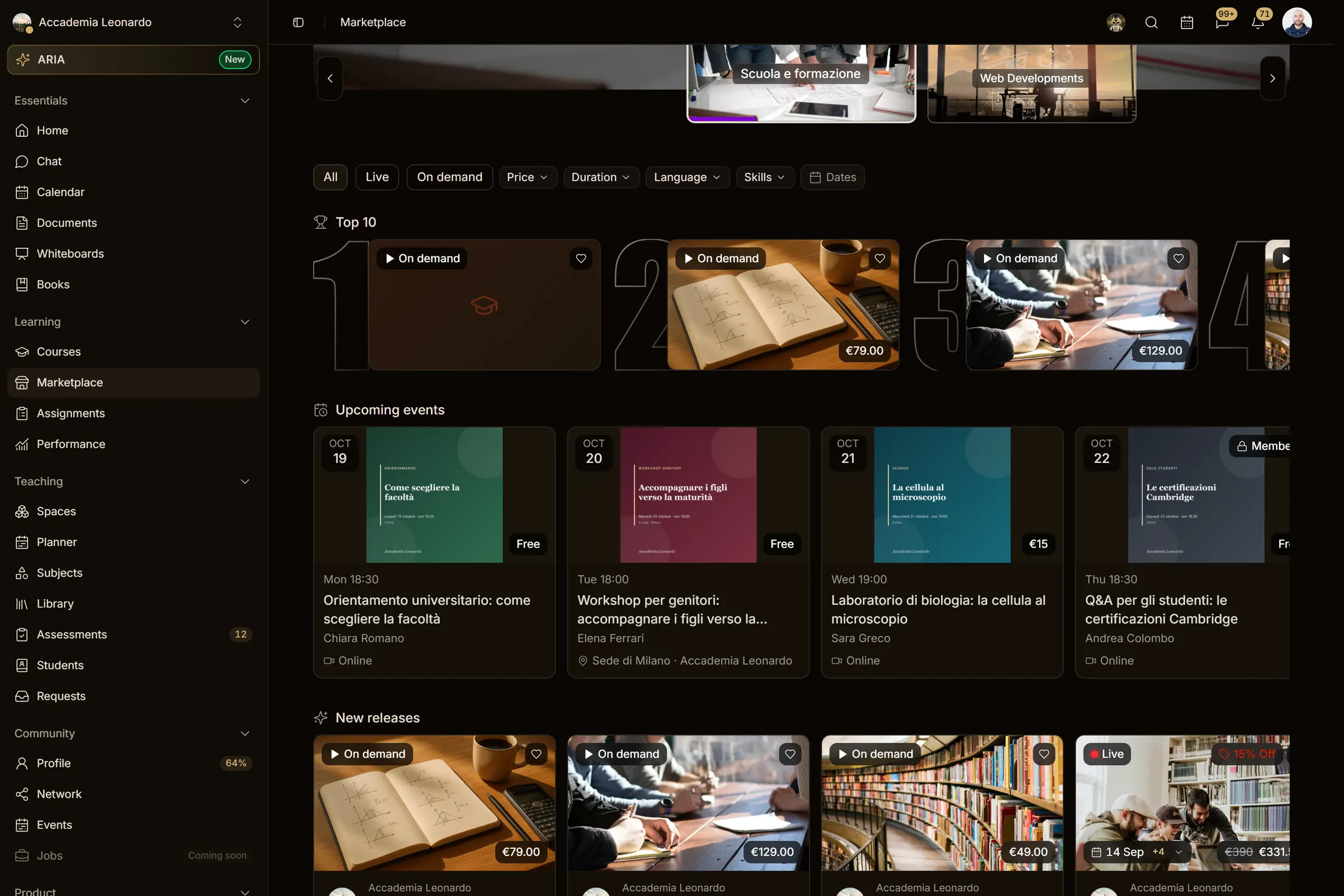Image resolution: width=1344 pixels, height=896 pixels.
Task: Click the robot assistant avatar icon
Action: tap(1116, 22)
